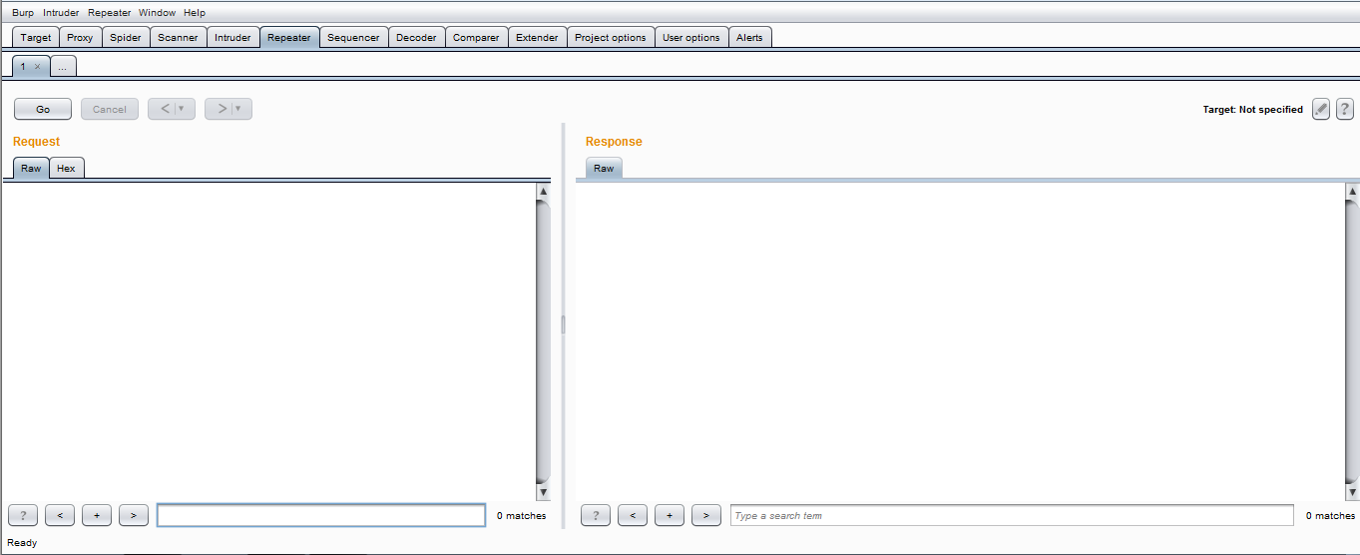This screenshot has width=1360, height=555.
Task: Close Repeater tab 1 with x
Action: click(x=37, y=66)
